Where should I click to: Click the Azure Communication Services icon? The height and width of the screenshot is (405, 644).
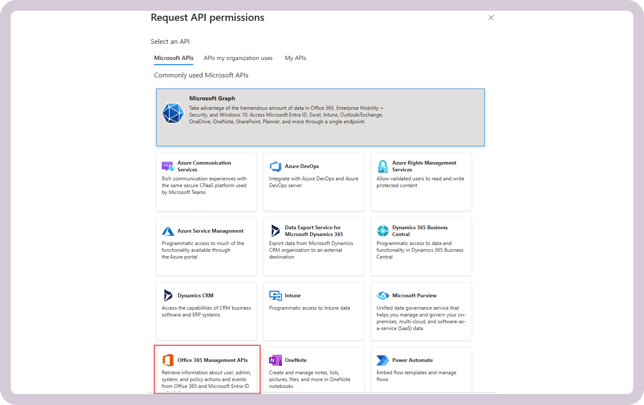(168, 166)
